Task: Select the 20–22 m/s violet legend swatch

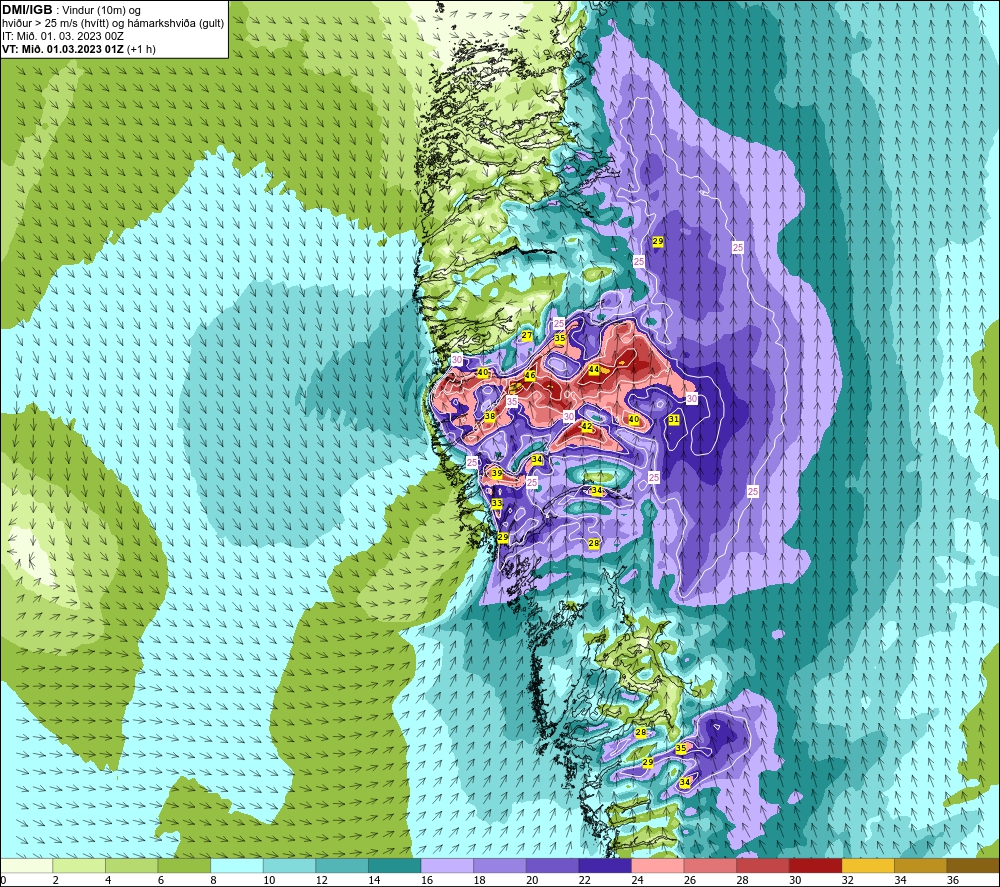Action: [x=552, y=865]
